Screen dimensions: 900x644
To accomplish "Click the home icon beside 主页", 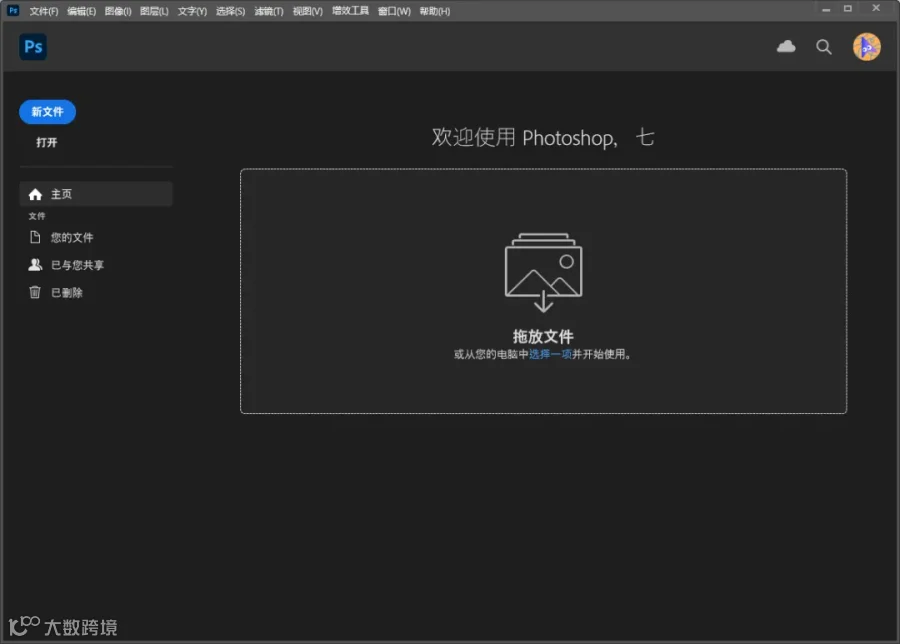I will click(x=35, y=195).
